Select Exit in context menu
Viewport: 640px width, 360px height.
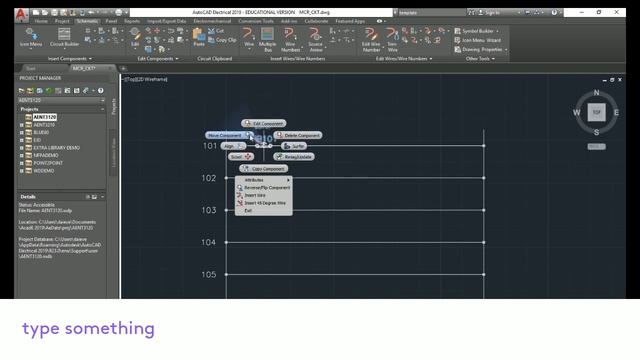(x=264, y=211)
